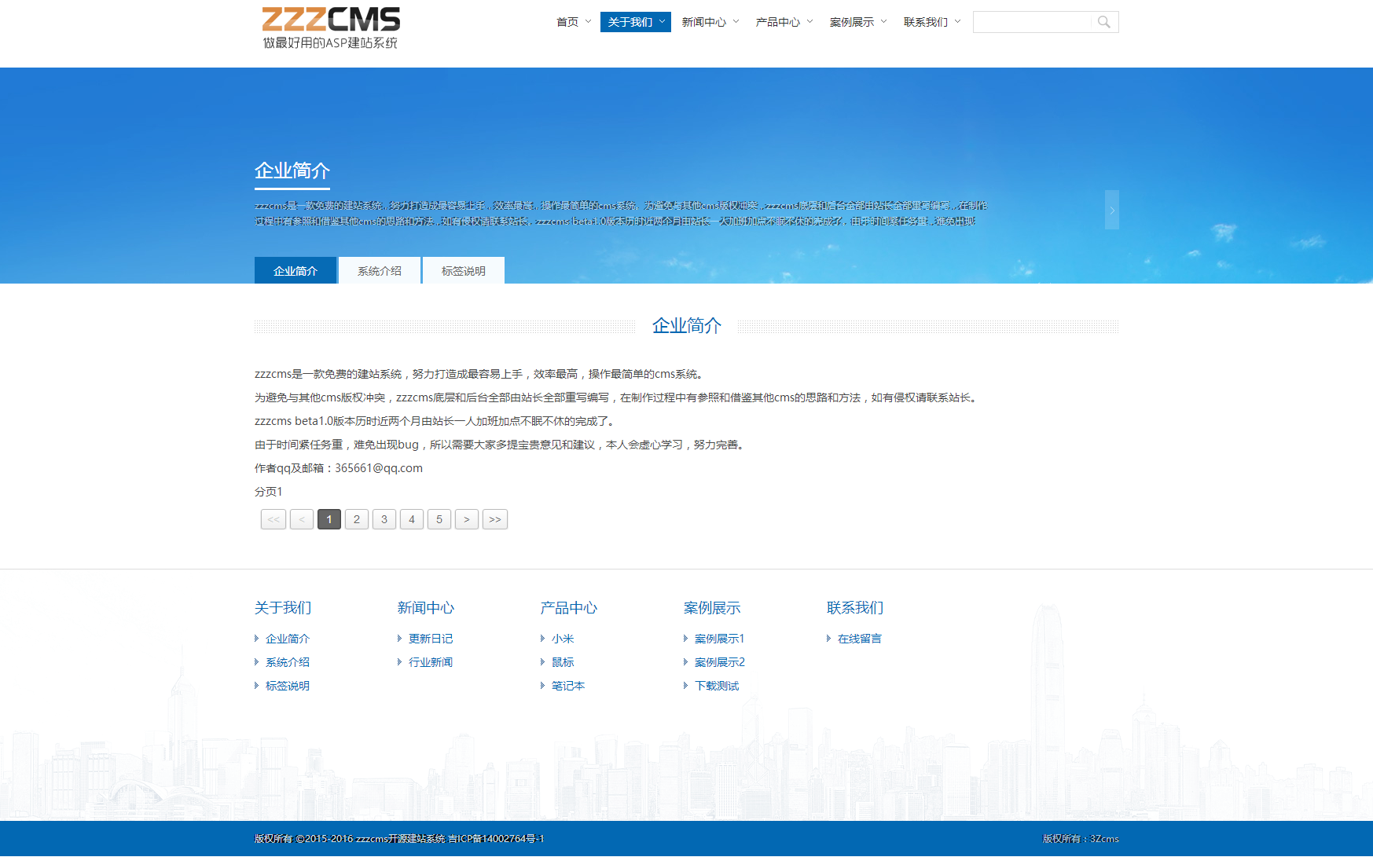The width and height of the screenshot is (1373, 868).
Task: Open the footer 系统介绍 link
Action: 288,662
